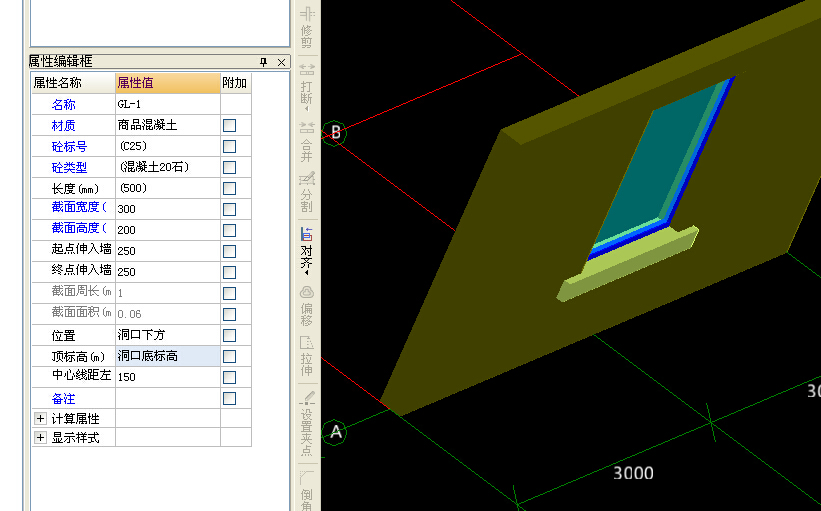The width and height of the screenshot is (821, 511).
Task: Click the 属性值 column header
Action: [x=168, y=83]
